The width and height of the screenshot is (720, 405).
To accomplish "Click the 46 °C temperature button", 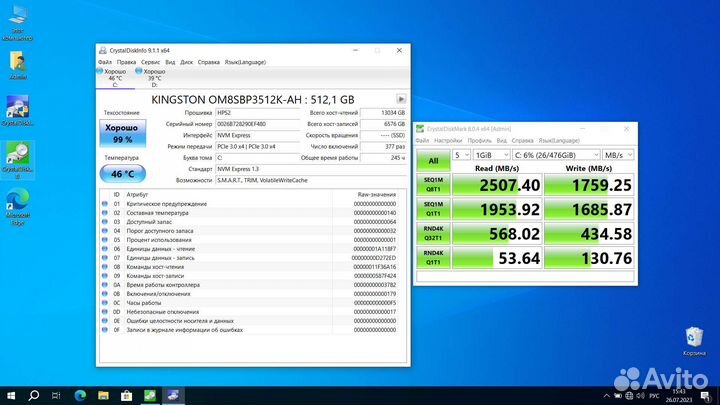I will [x=123, y=174].
